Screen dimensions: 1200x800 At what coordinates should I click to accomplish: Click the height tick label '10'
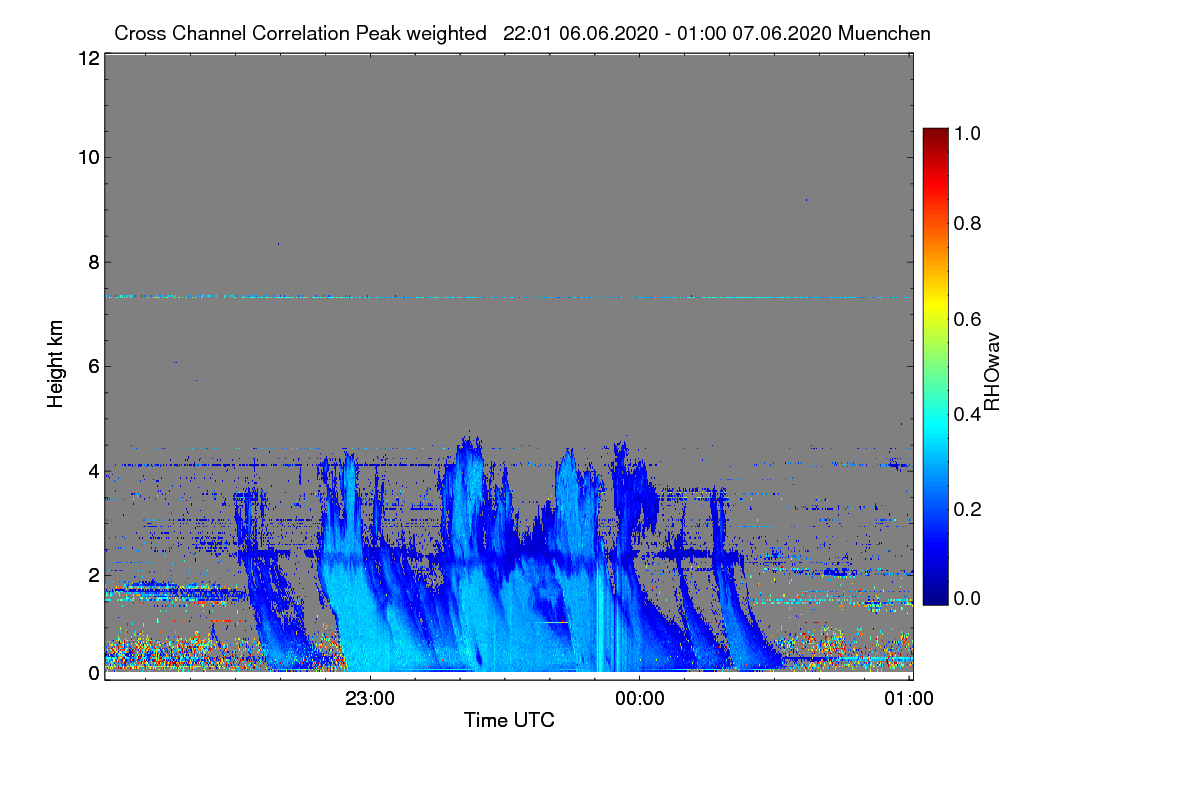(x=87, y=158)
